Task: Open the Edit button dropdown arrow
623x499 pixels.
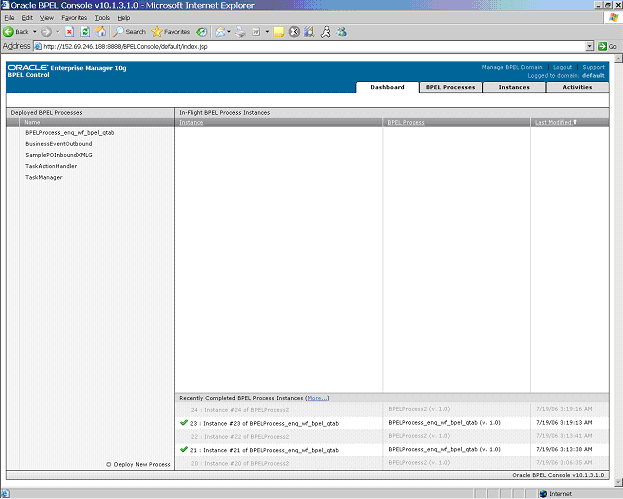Action: click(267, 32)
